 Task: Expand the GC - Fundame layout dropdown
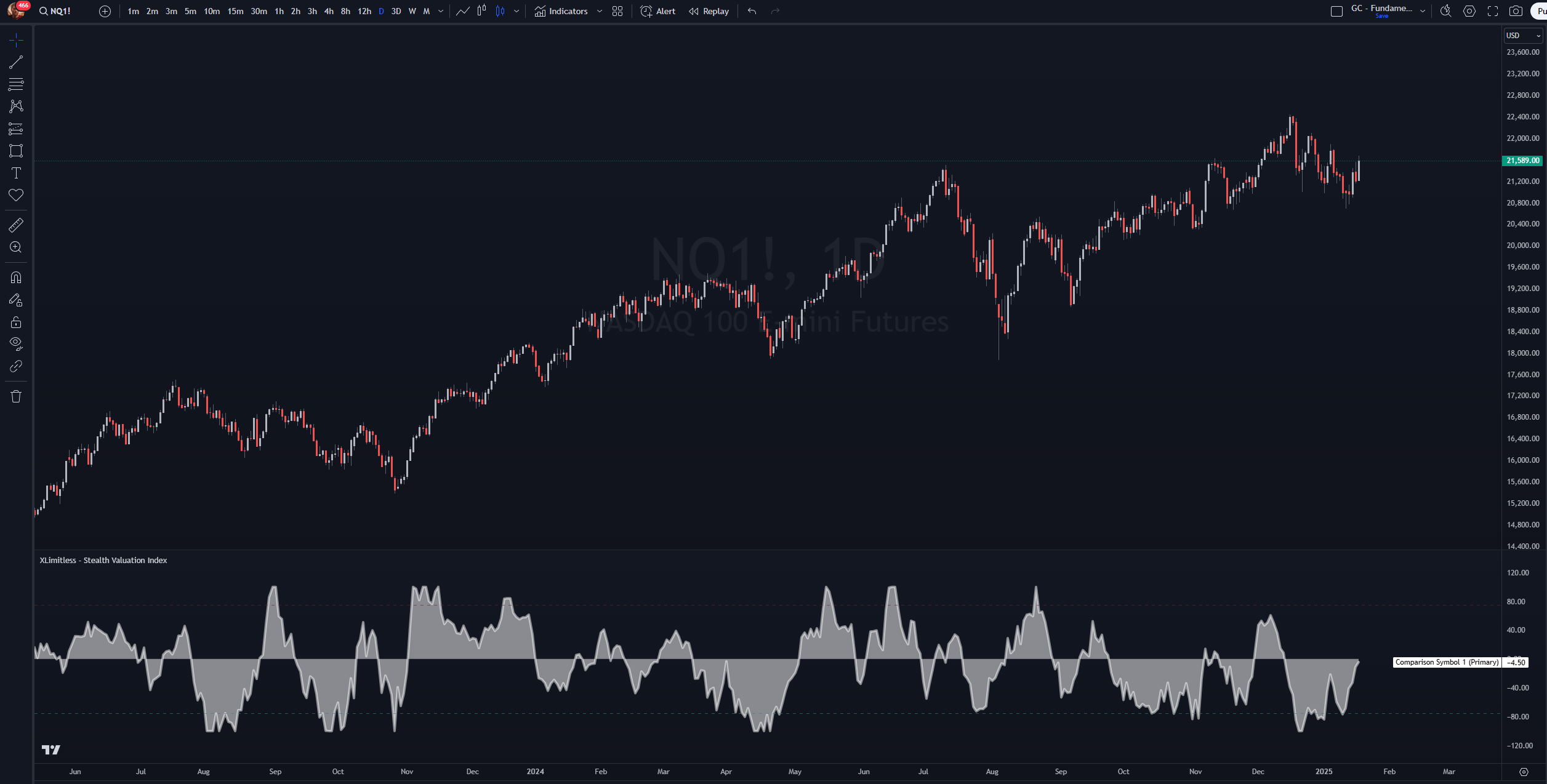pyautogui.click(x=1423, y=11)
